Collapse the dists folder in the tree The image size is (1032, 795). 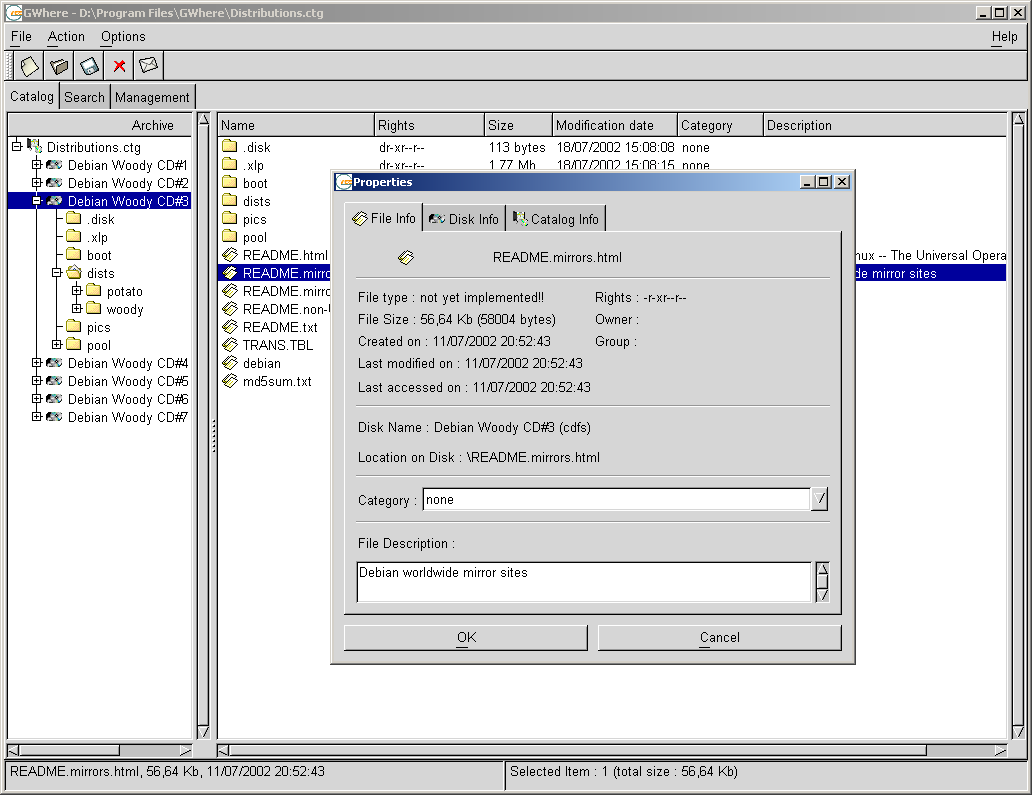(x=57, y=272)
